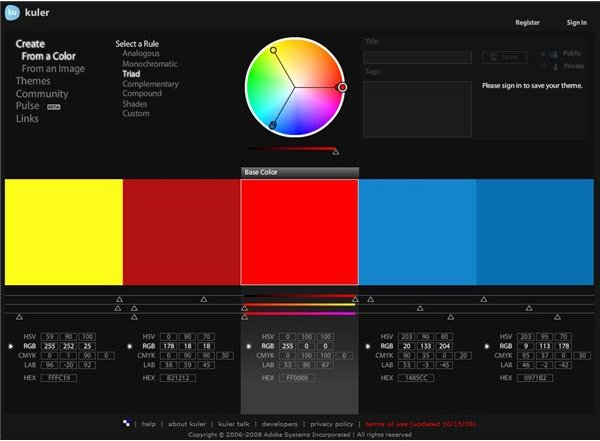Select the Triad rule
The height and width of the screenshot is (441, 600).
[131, 74]
